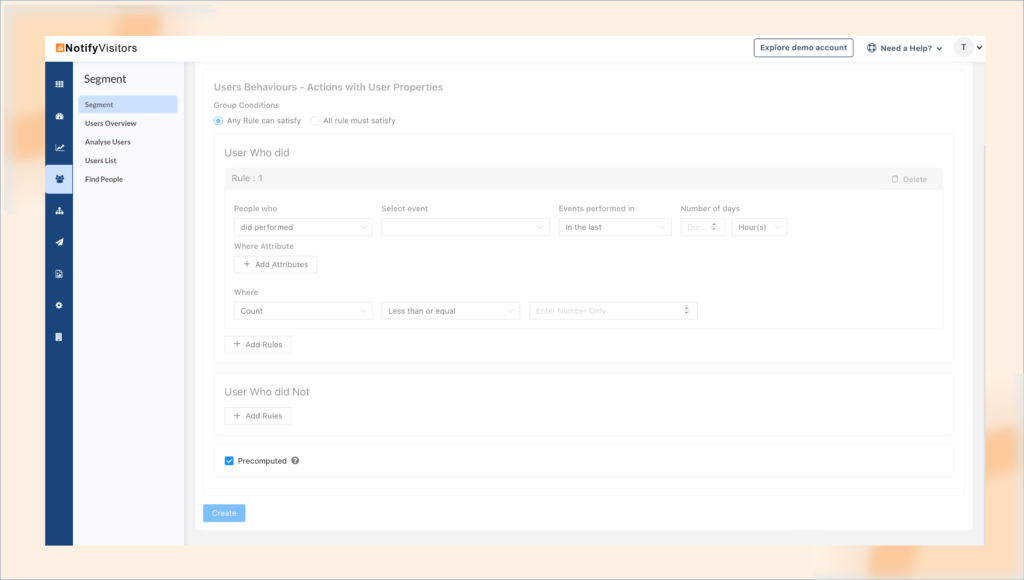Click the Rule : 1 header text
The width and height of the screenshot is (1024, 580).
[x=247, y=178]
